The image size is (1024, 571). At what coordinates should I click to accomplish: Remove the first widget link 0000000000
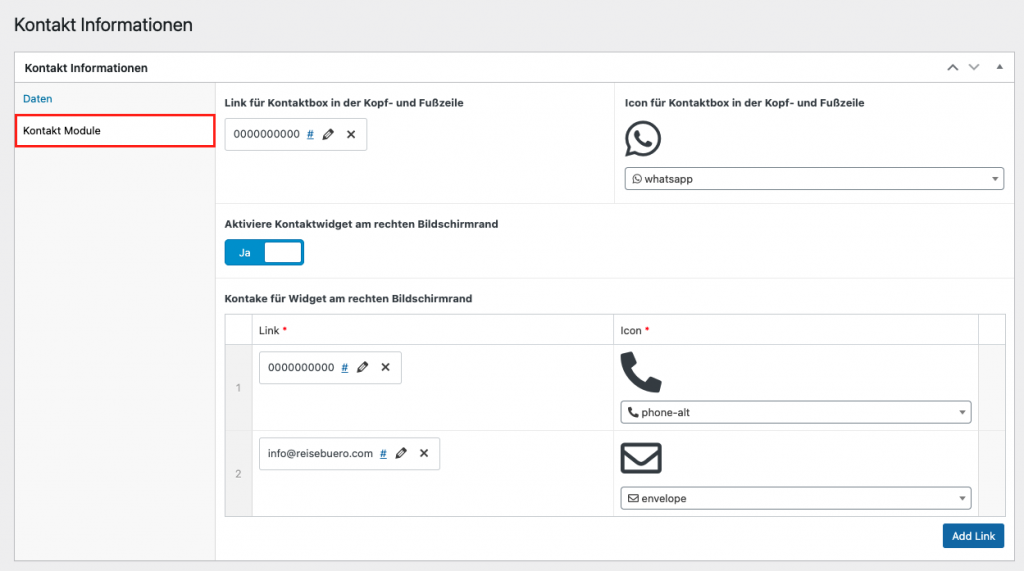(x=385, y=367)
